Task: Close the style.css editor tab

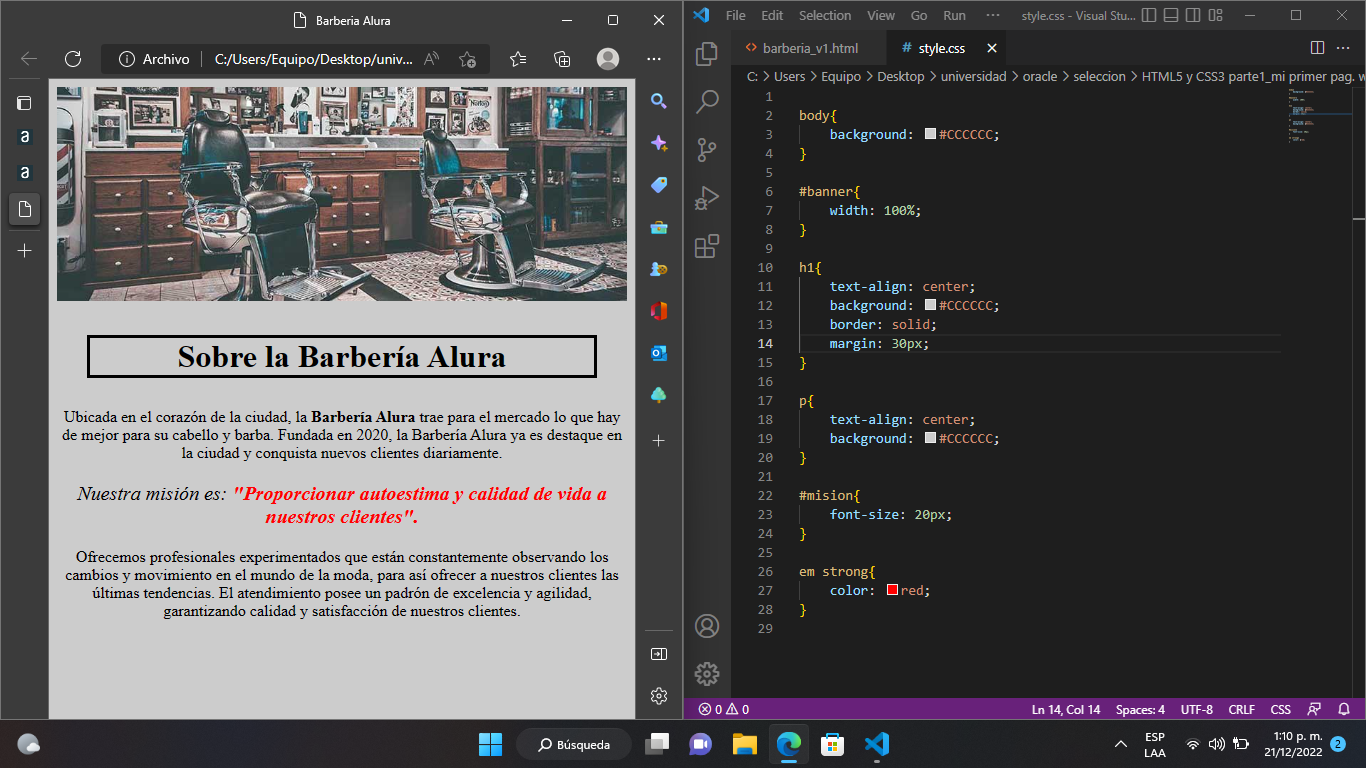Action: pos(991,48)
